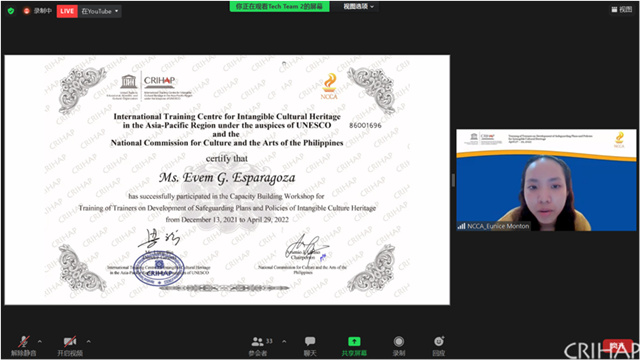Click the red LIVE badge
640x360 pixels.
tap(67, 11)
